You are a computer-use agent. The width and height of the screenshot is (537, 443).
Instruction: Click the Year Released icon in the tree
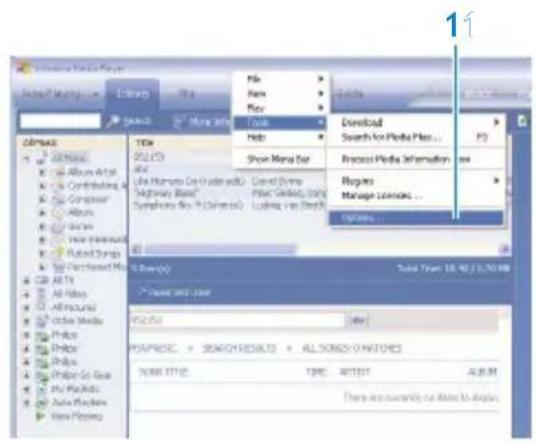point(60,240)
